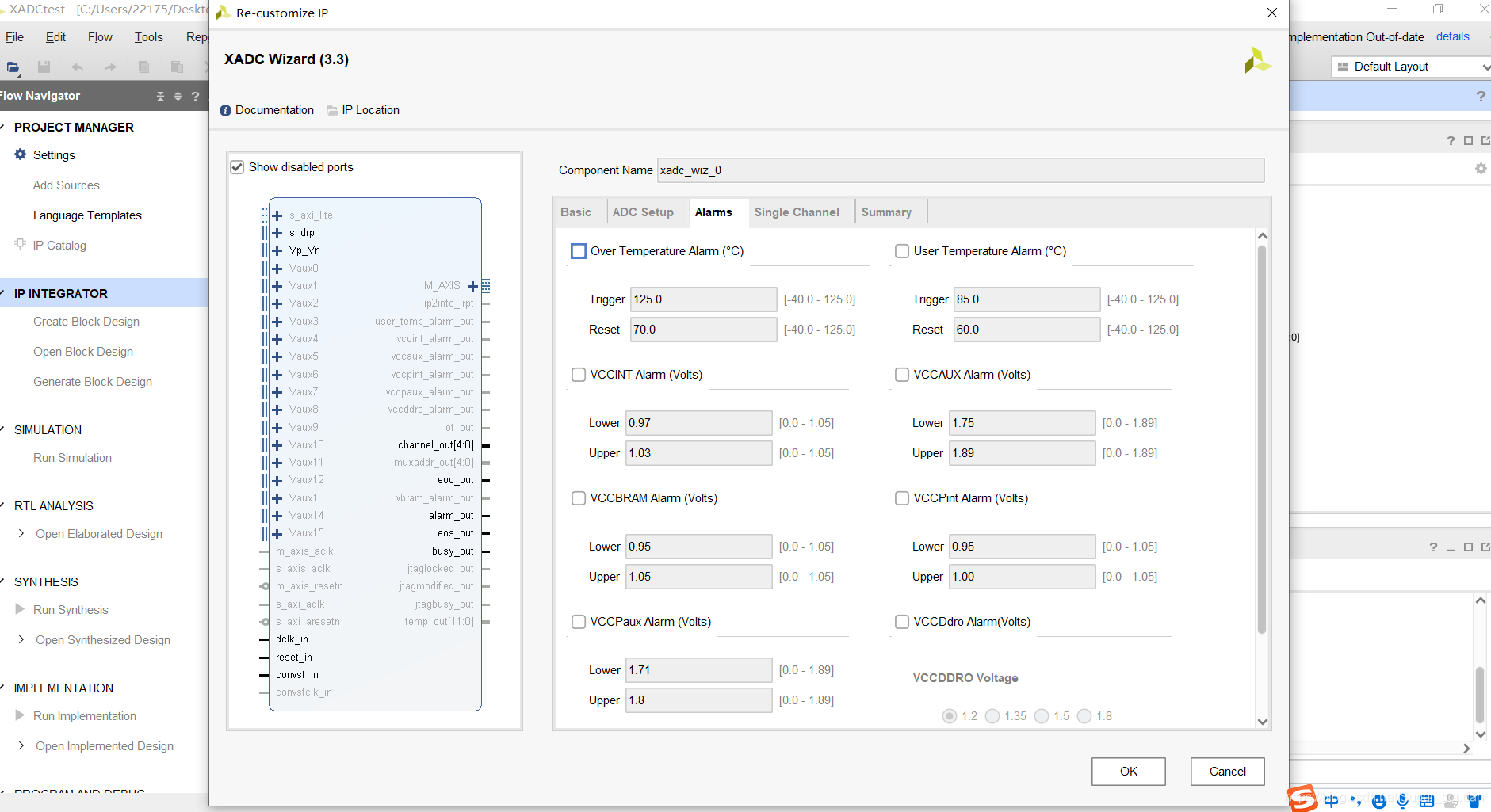Click the Component Name input field
1491x812 pixels.
click(x=961, y=170)
